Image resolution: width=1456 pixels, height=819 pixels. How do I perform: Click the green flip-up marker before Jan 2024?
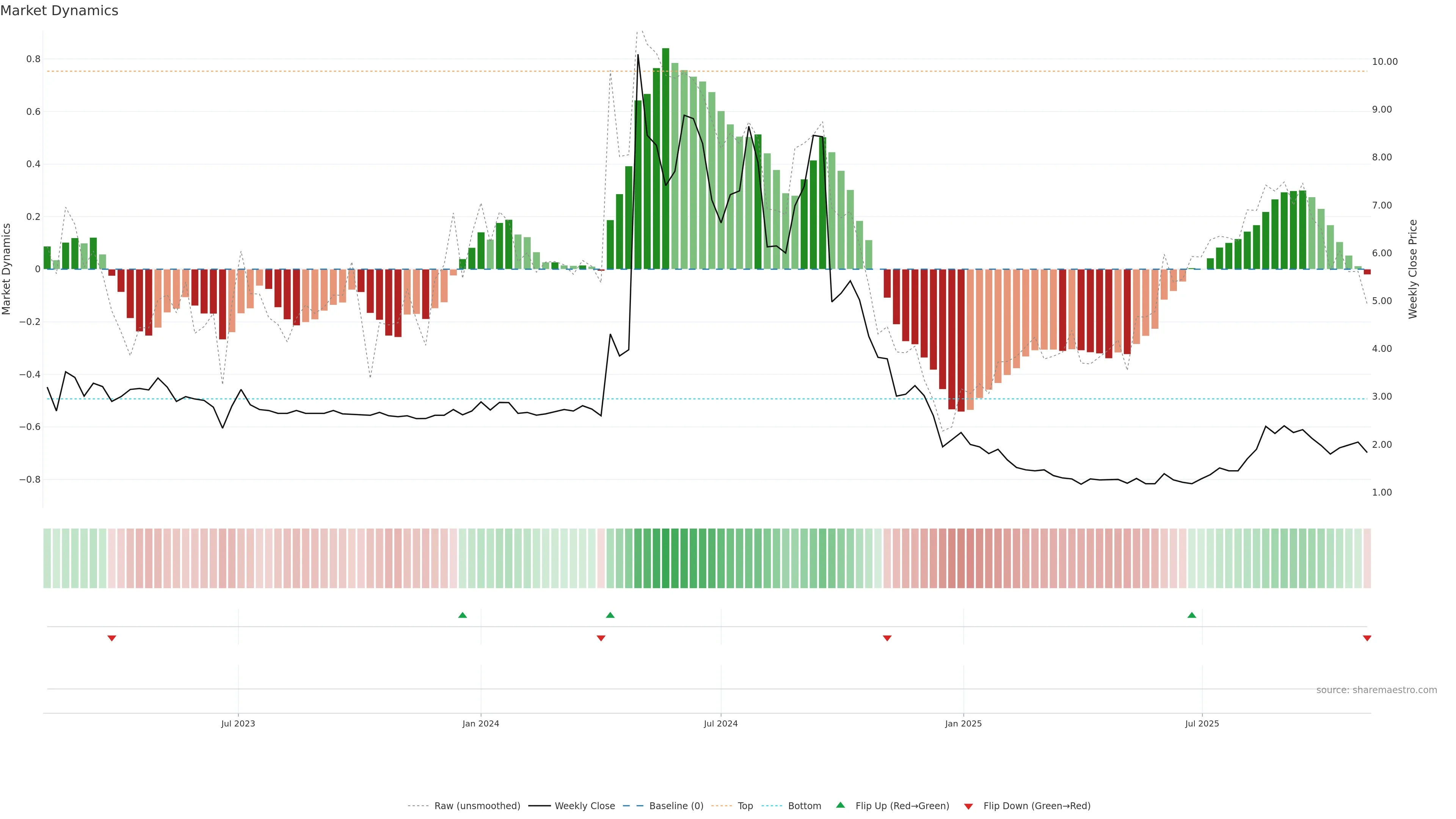(462, 615)
